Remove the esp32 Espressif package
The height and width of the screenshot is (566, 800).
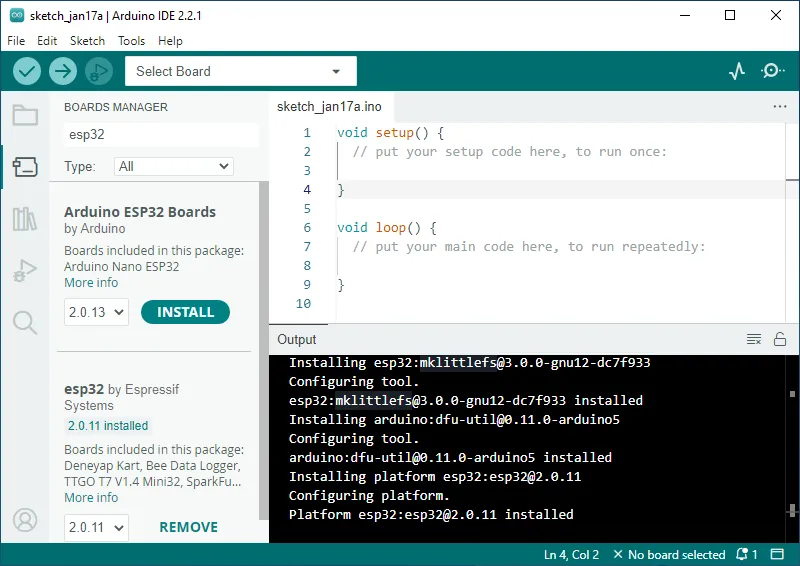[x=188, y=527]
